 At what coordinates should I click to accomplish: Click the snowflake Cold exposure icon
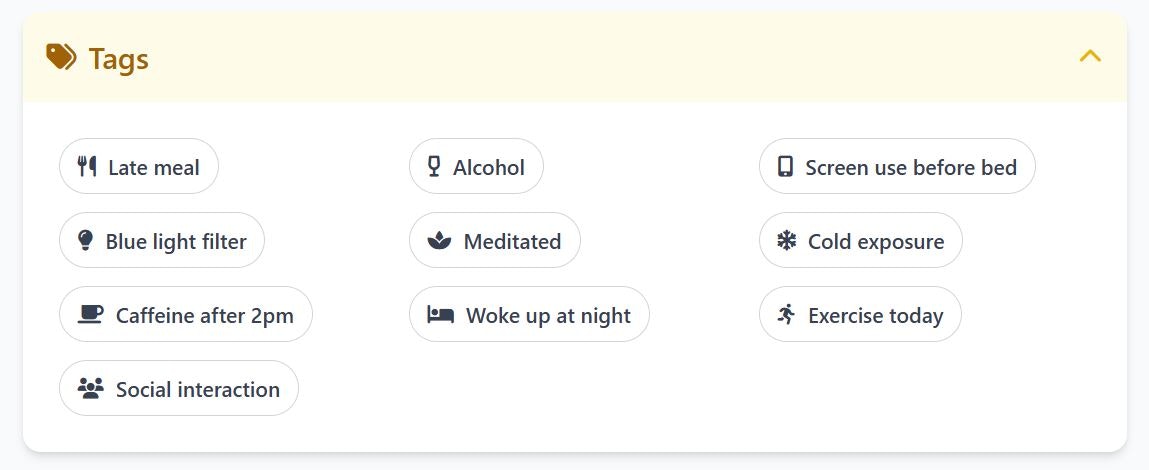coord(786,240)
